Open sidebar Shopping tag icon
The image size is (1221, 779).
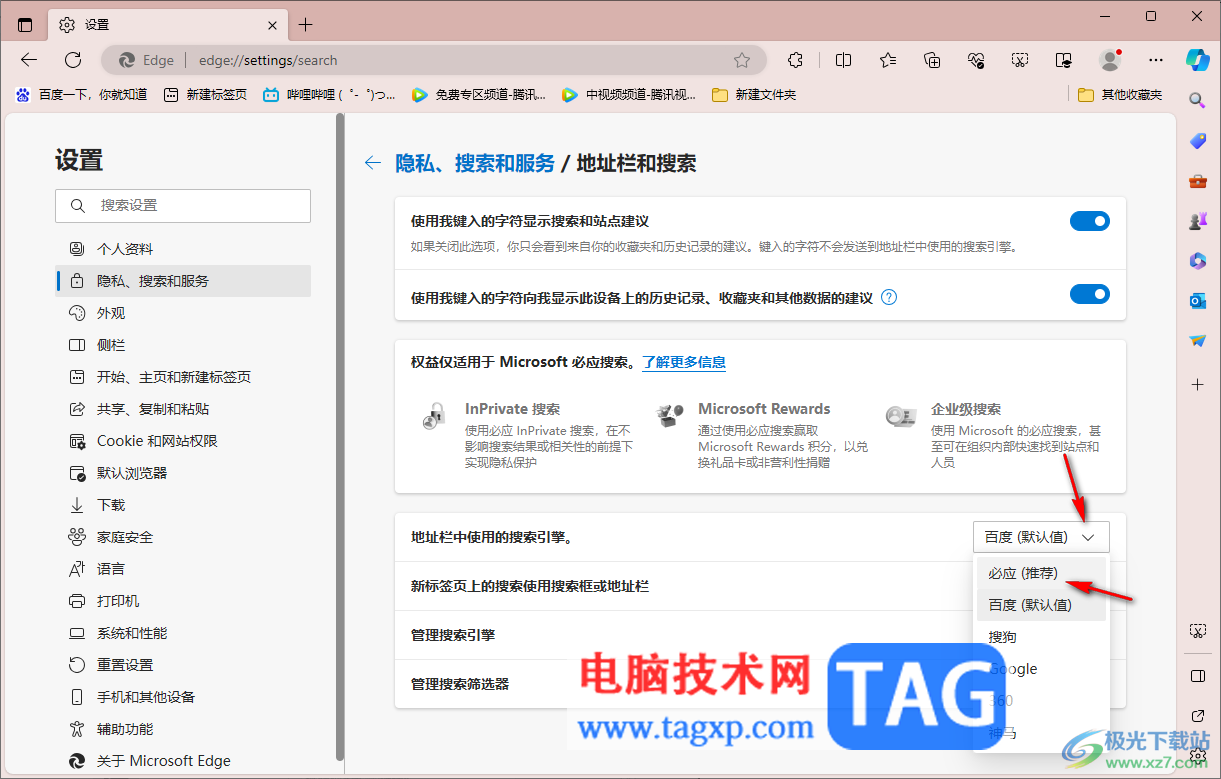(1197, 141)
